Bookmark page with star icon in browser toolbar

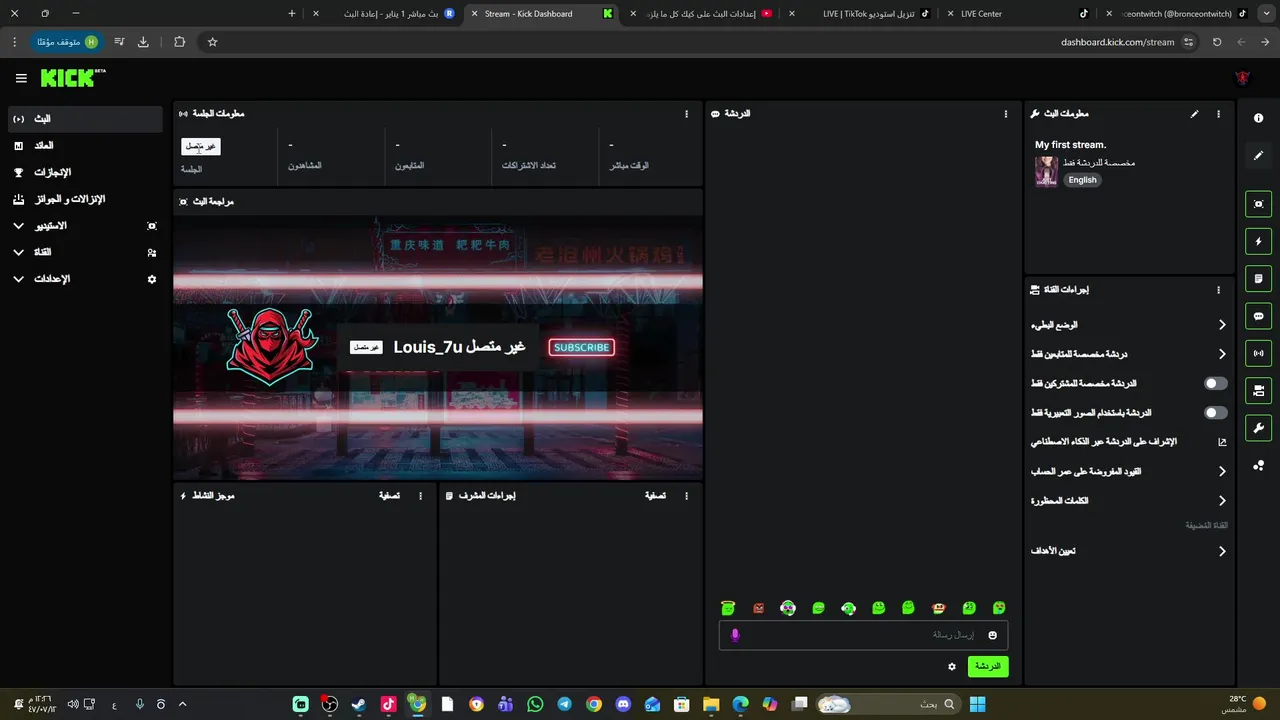click(x=212, y=42)
